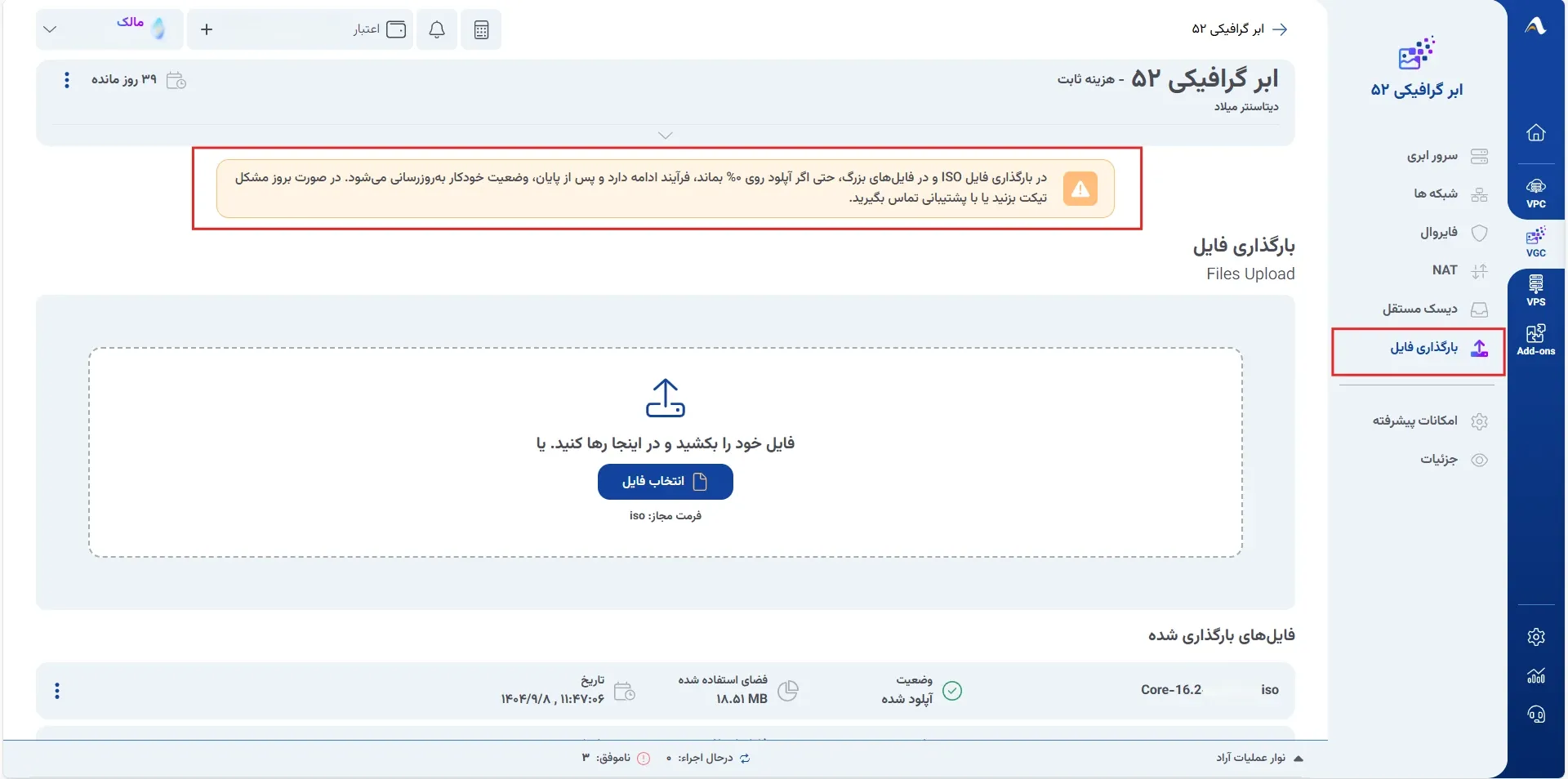Open the support headset icon in sidebar
1568x779 pixels.
pos(1536,715)
